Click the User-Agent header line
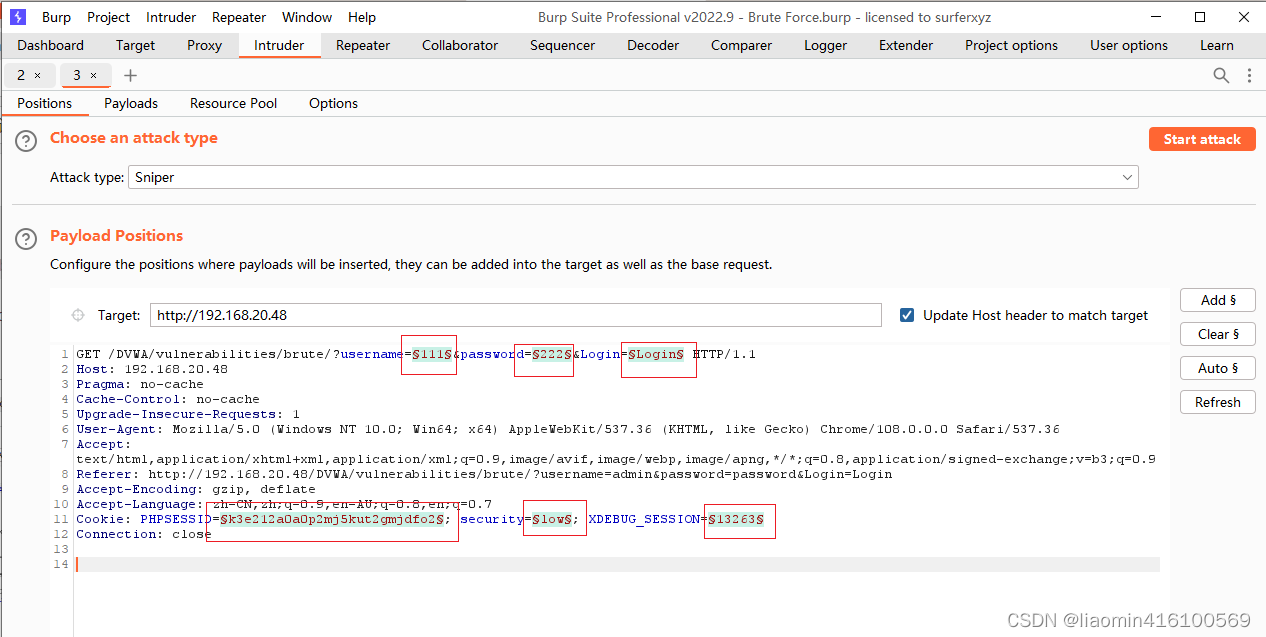 567,429
